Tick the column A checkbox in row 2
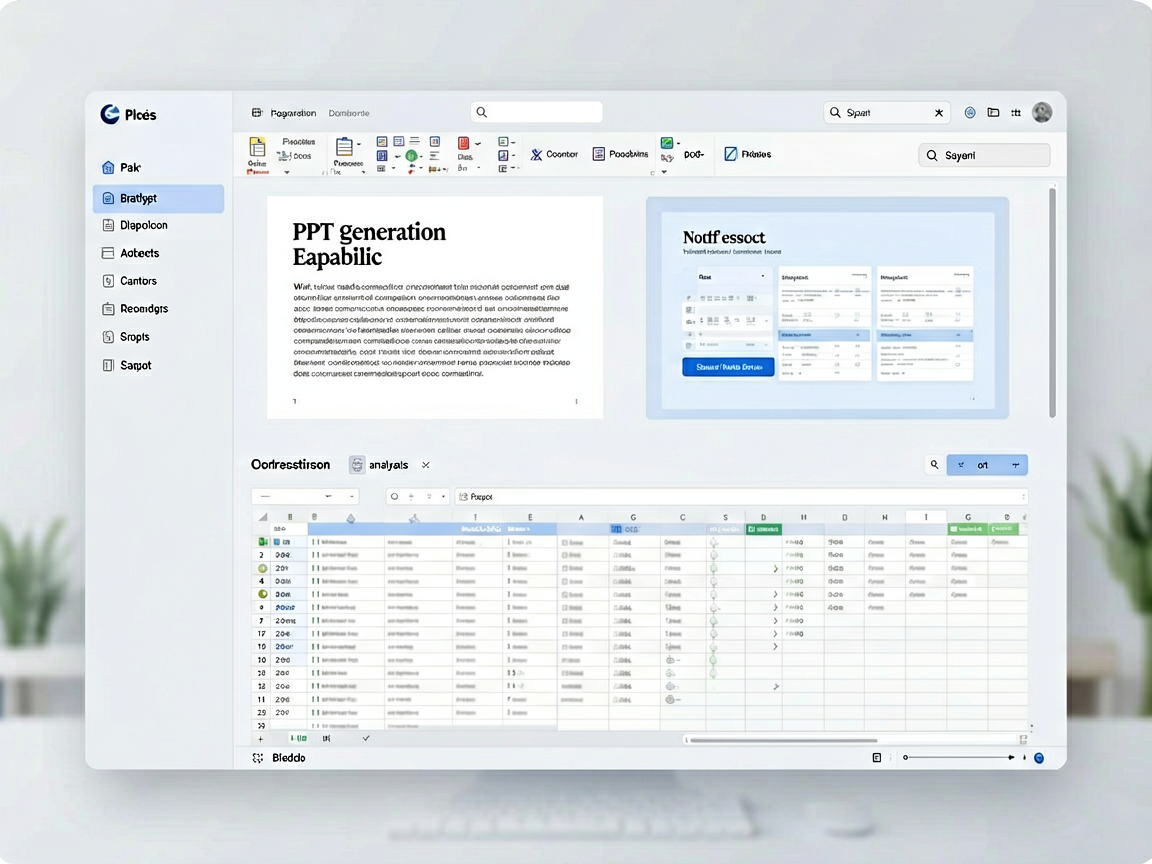 pos(565,555)
